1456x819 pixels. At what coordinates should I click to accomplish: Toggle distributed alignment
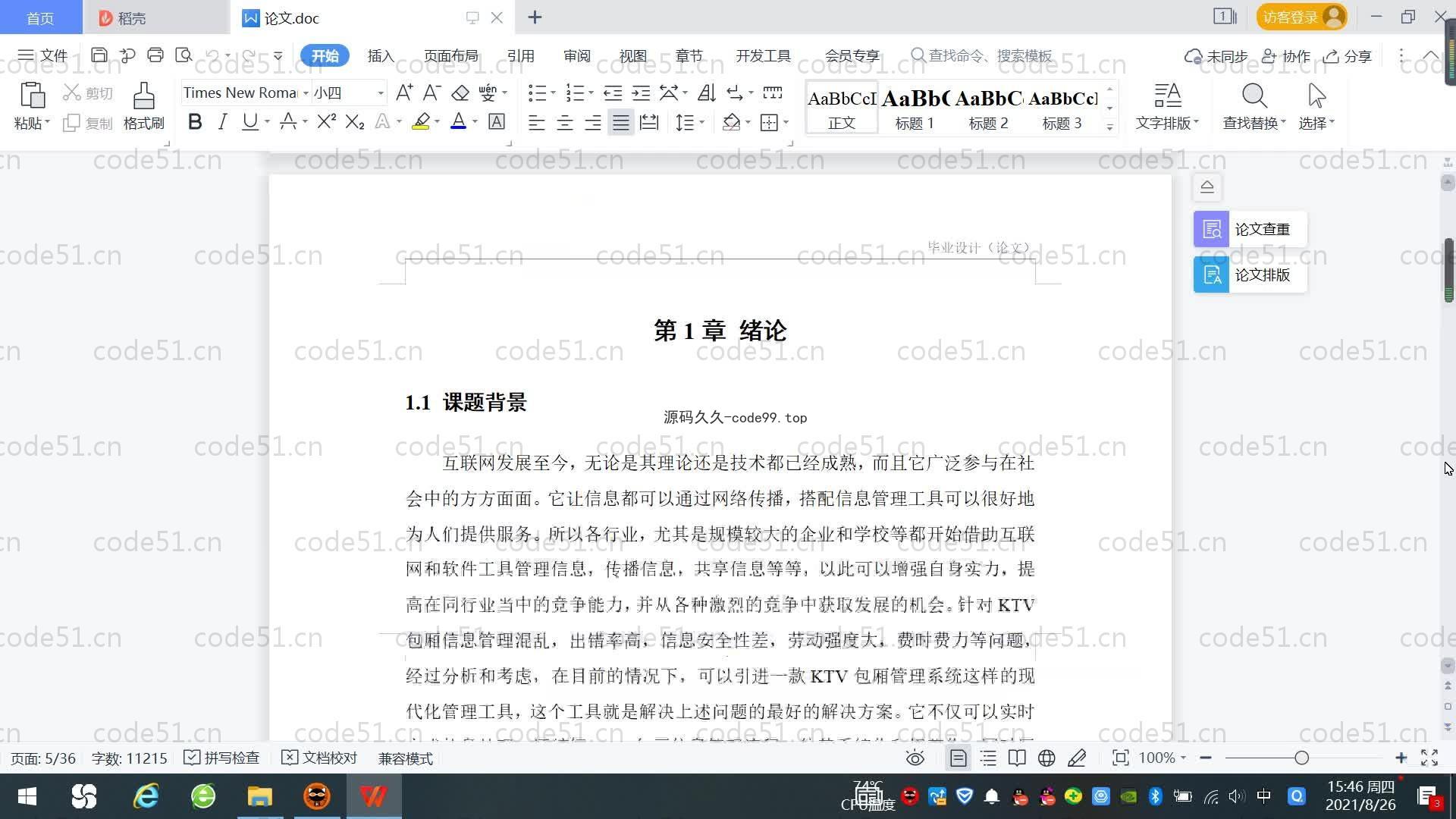pyautogui.click(x=649, y=122)
